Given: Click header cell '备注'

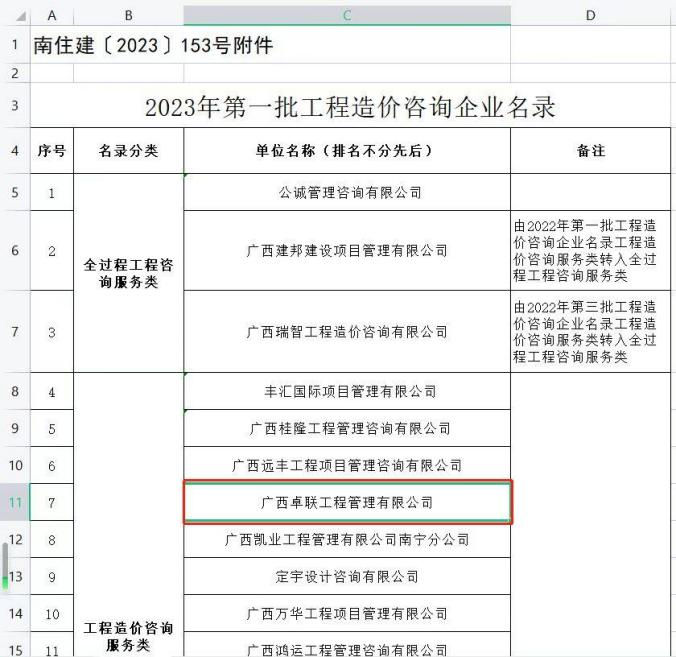Looking at the screenshot, I should tap(591, 151).
